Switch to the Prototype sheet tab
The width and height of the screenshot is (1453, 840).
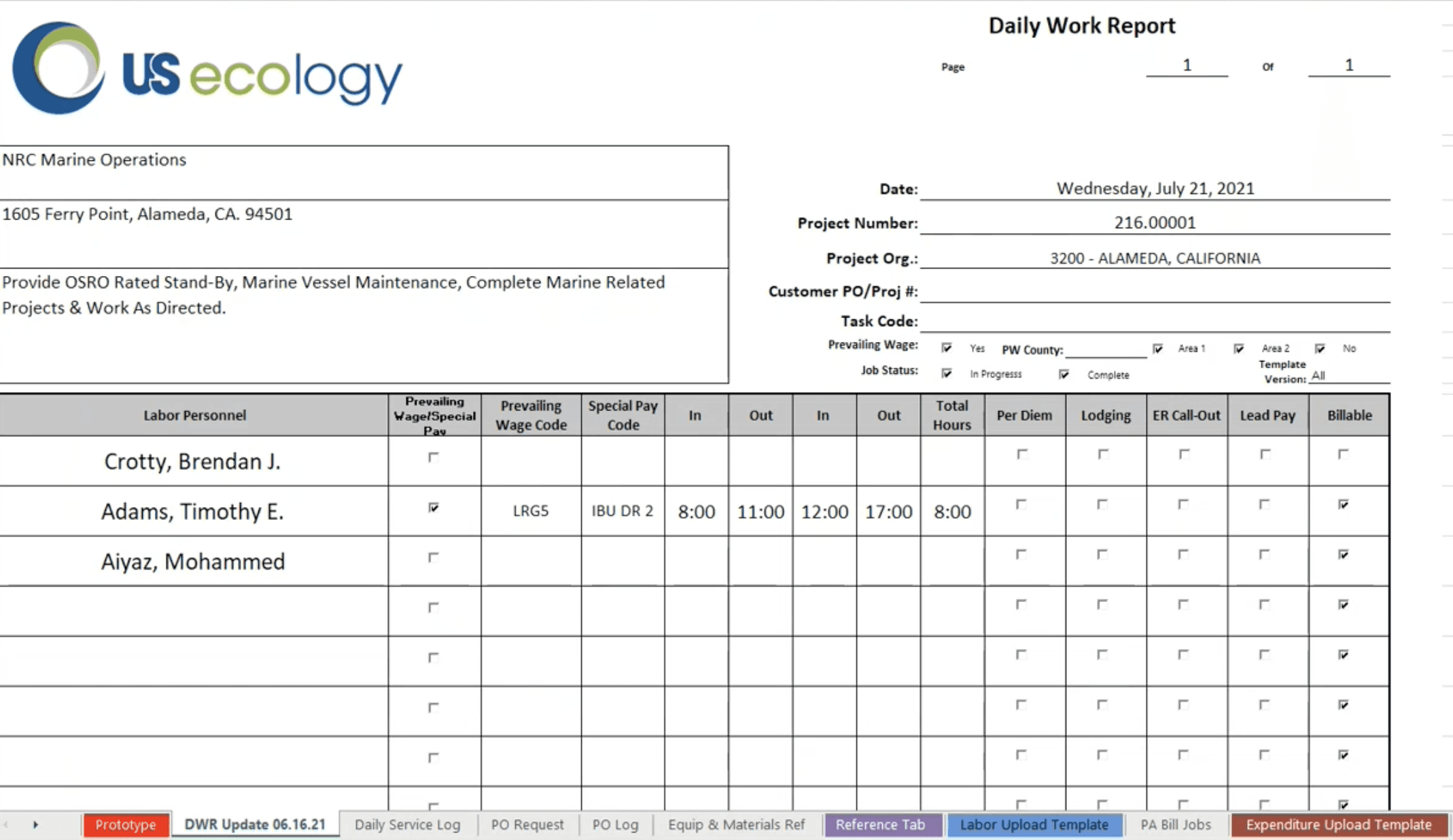tap(126, 824)
